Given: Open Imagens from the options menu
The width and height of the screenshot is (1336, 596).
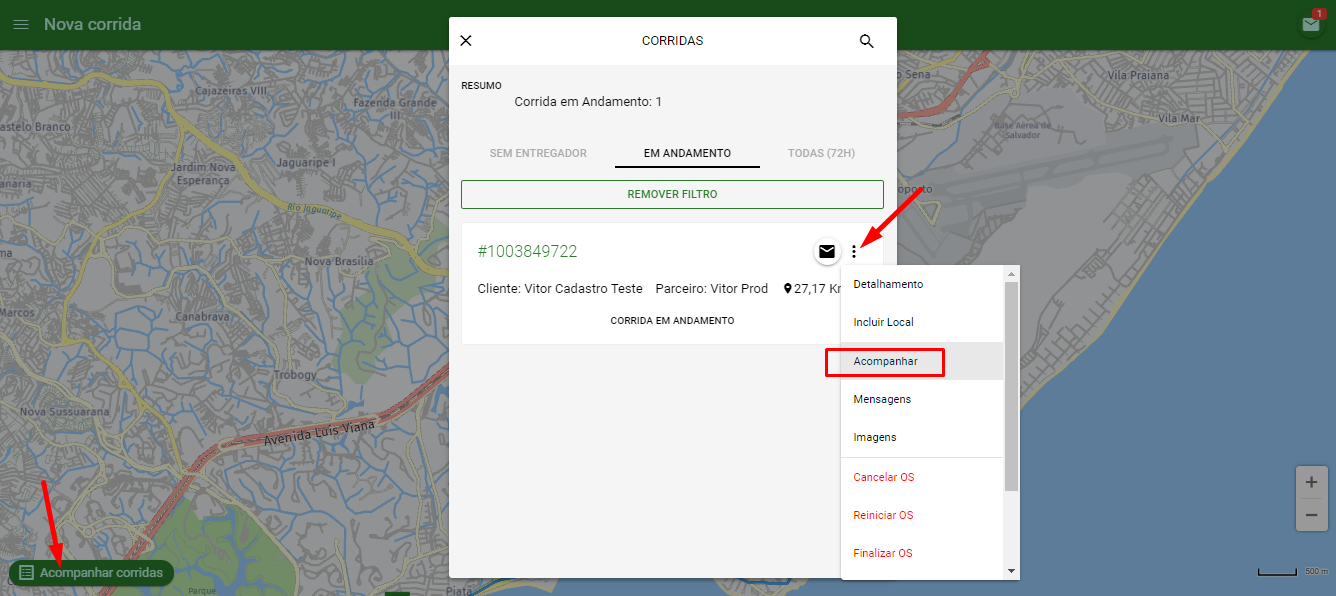Looking at the screenshot, I should 922,437.
